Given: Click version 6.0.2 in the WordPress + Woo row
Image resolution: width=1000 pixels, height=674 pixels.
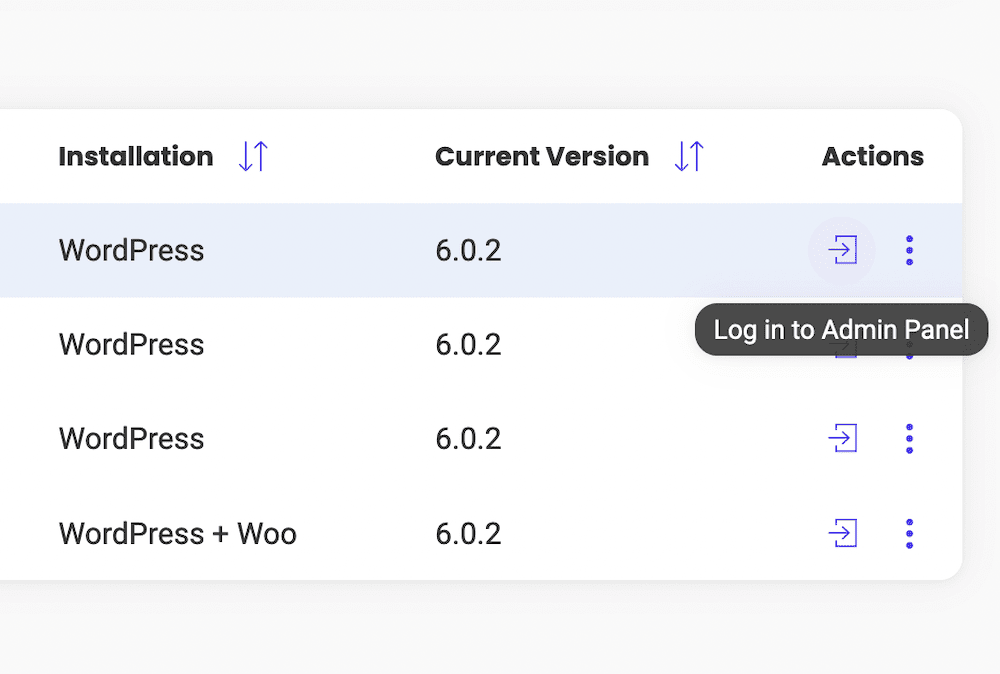Looking at the screenshot, I should pos(468,533).
